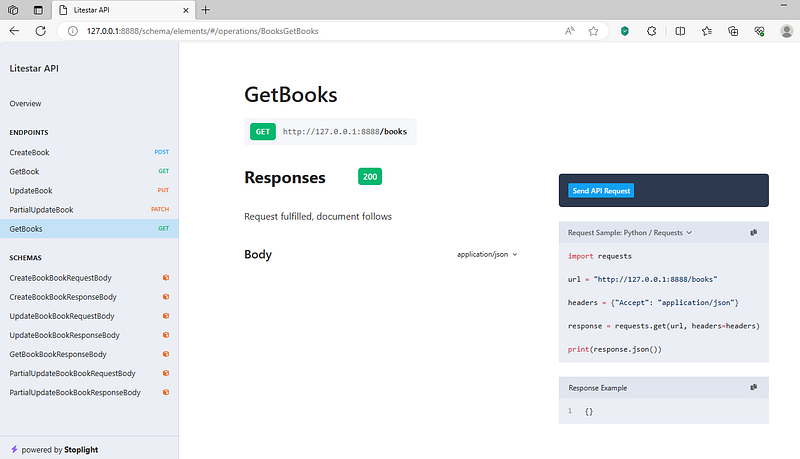800x459 pixels.
Task: Click the Responses section heading
Action: [x=285, y=177]
